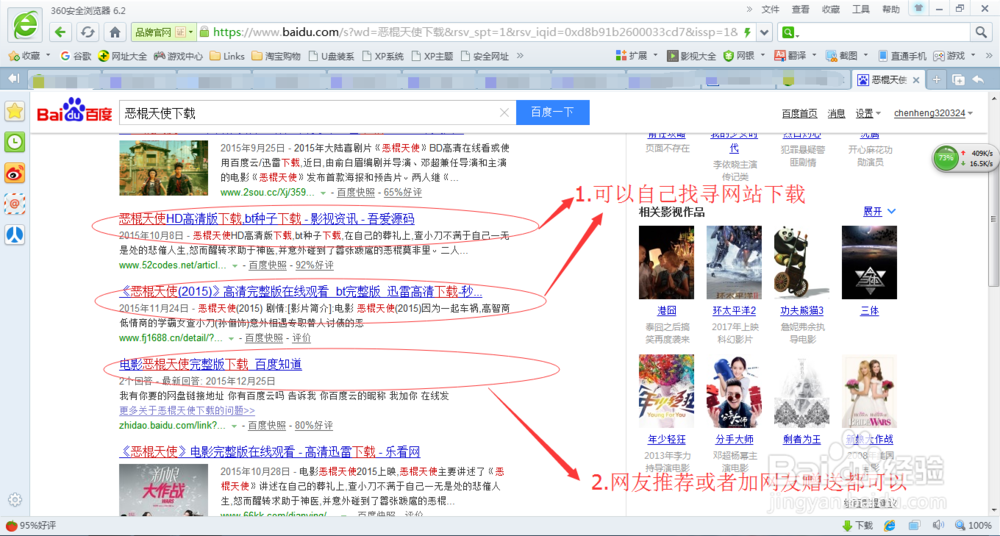The image size is (1000, 536).
Task: Click the 73% network speed accelerator ball
Action: [946, 159]
